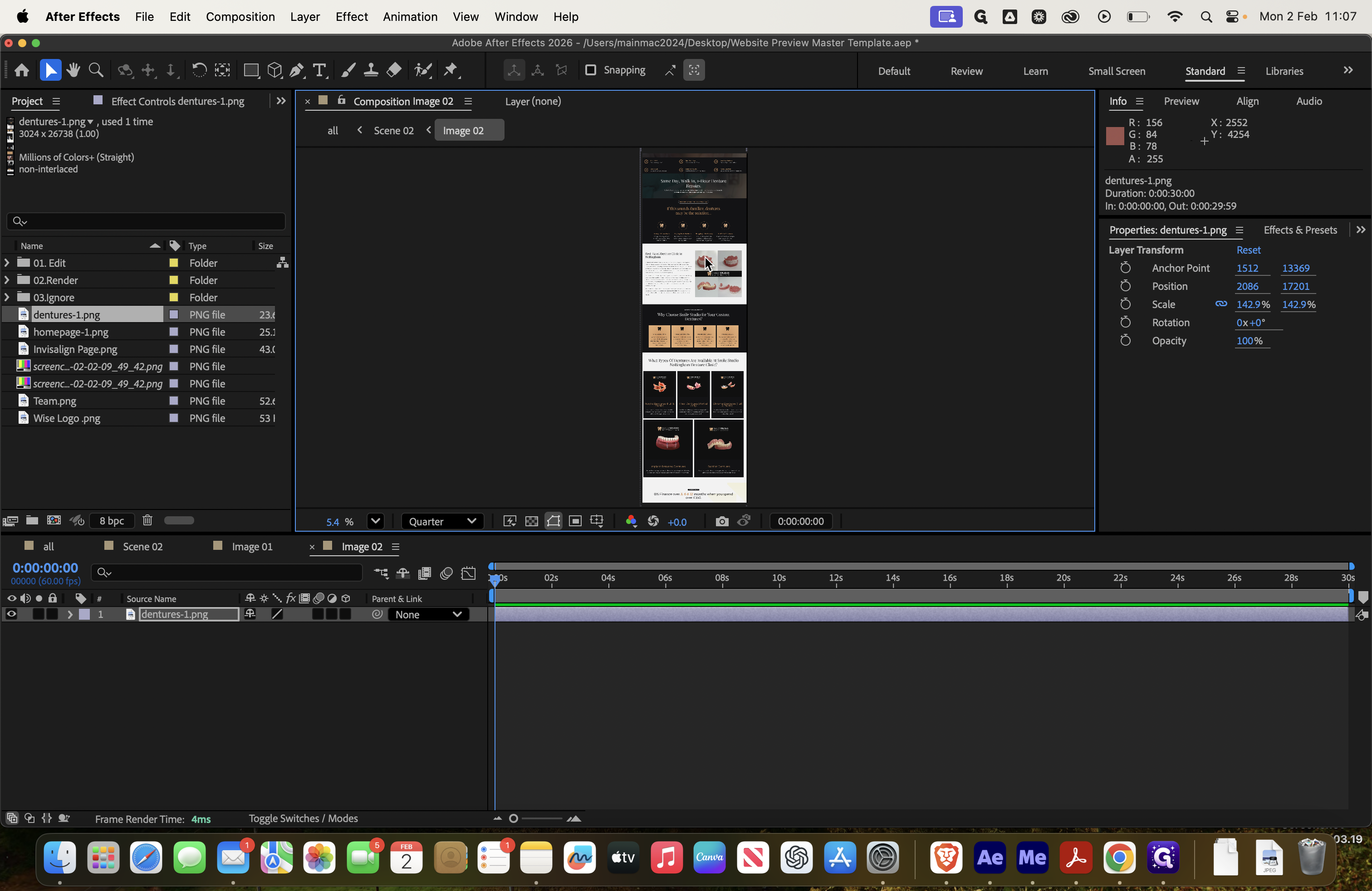The image size is (1372, 891).
Task: Enable the Snapping checkbox
Action: coord(590,70)
